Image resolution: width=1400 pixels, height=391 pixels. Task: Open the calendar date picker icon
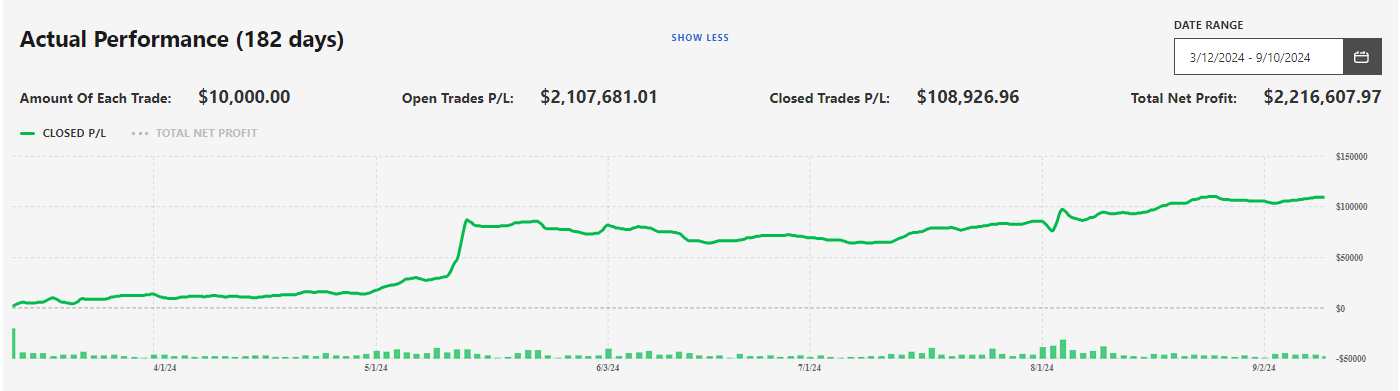pos(1361,57)
